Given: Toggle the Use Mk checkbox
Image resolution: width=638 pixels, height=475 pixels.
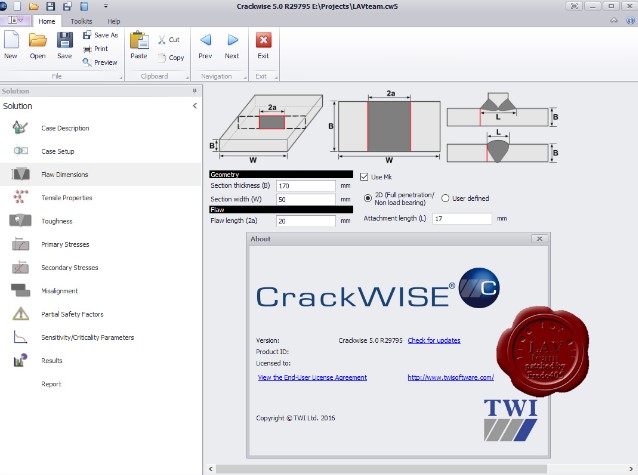Looking at the screenshot, I should [364, 177].
